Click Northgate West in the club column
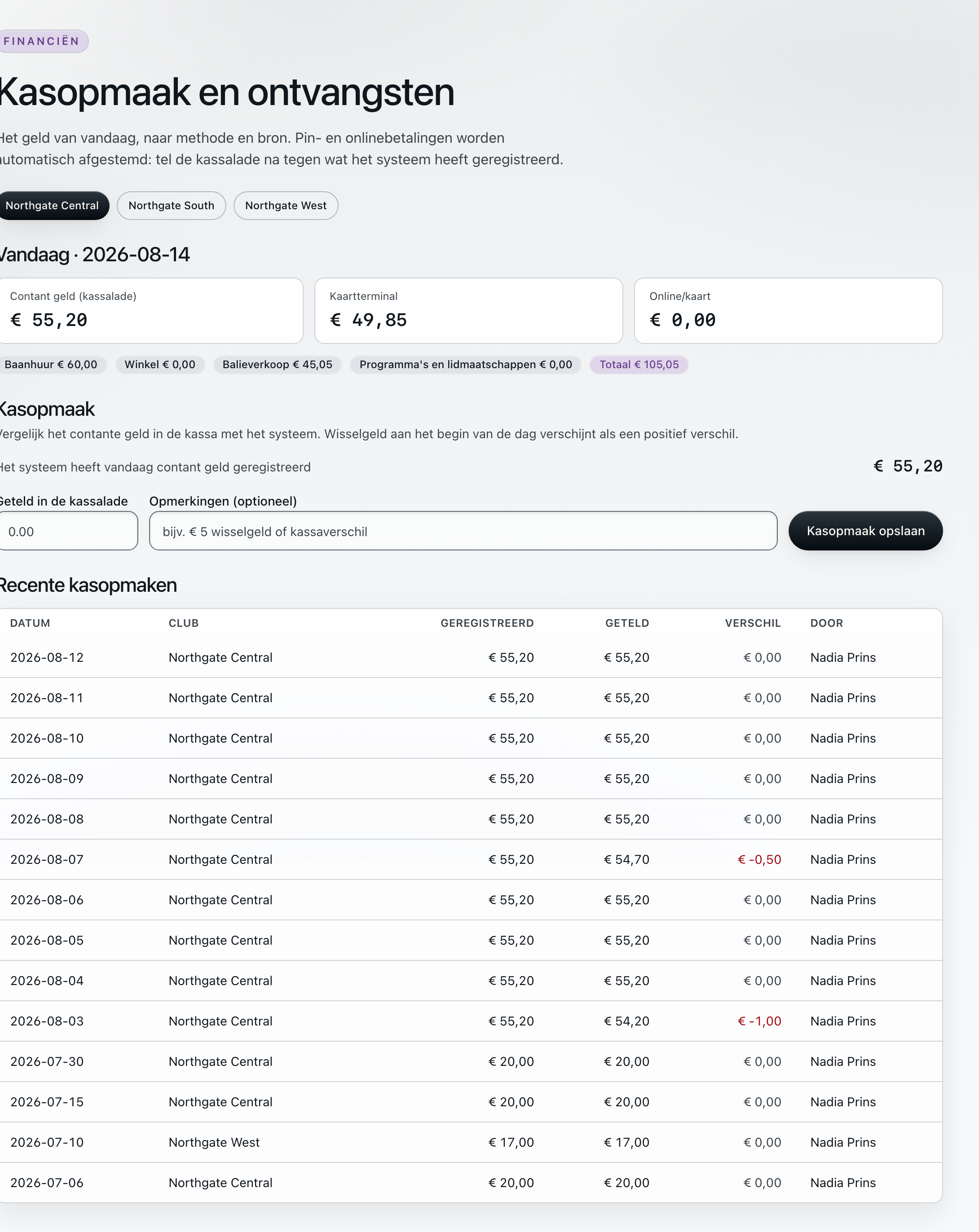Screen dimensions: 979x1232 tap(214, 1142)
